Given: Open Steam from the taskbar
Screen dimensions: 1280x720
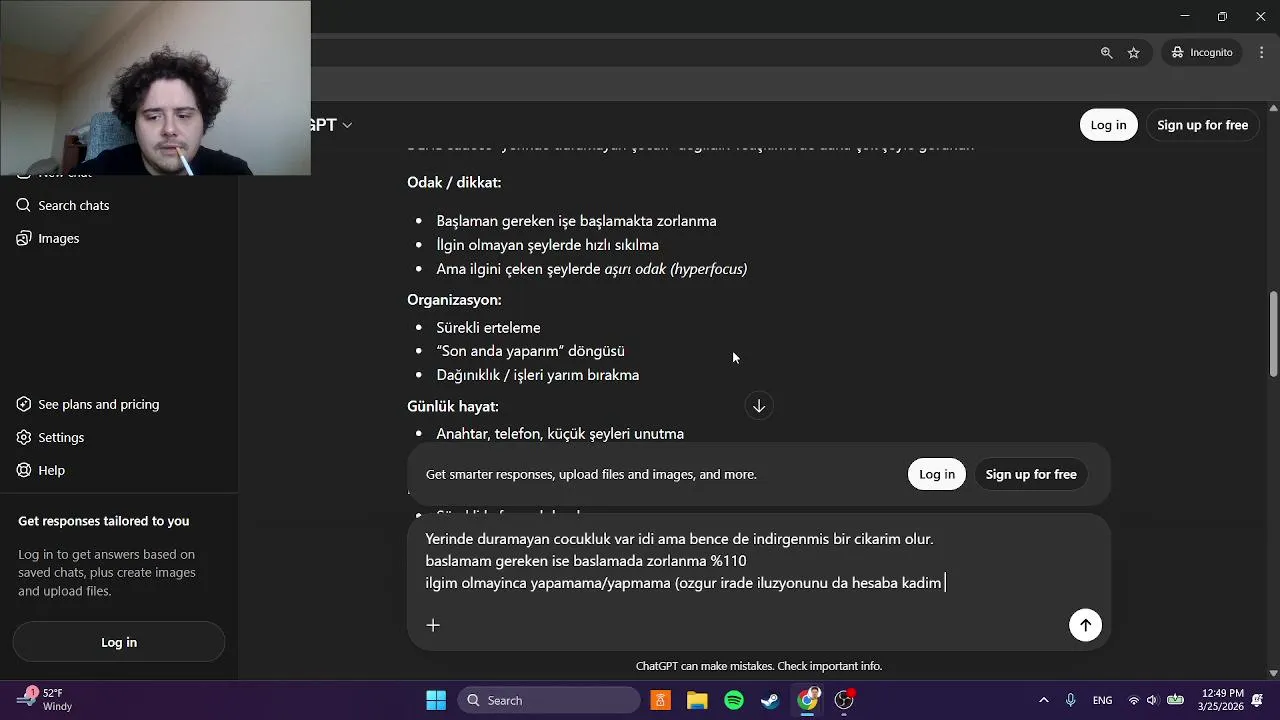Looking at the screenshot, I should tap(770, 700).
